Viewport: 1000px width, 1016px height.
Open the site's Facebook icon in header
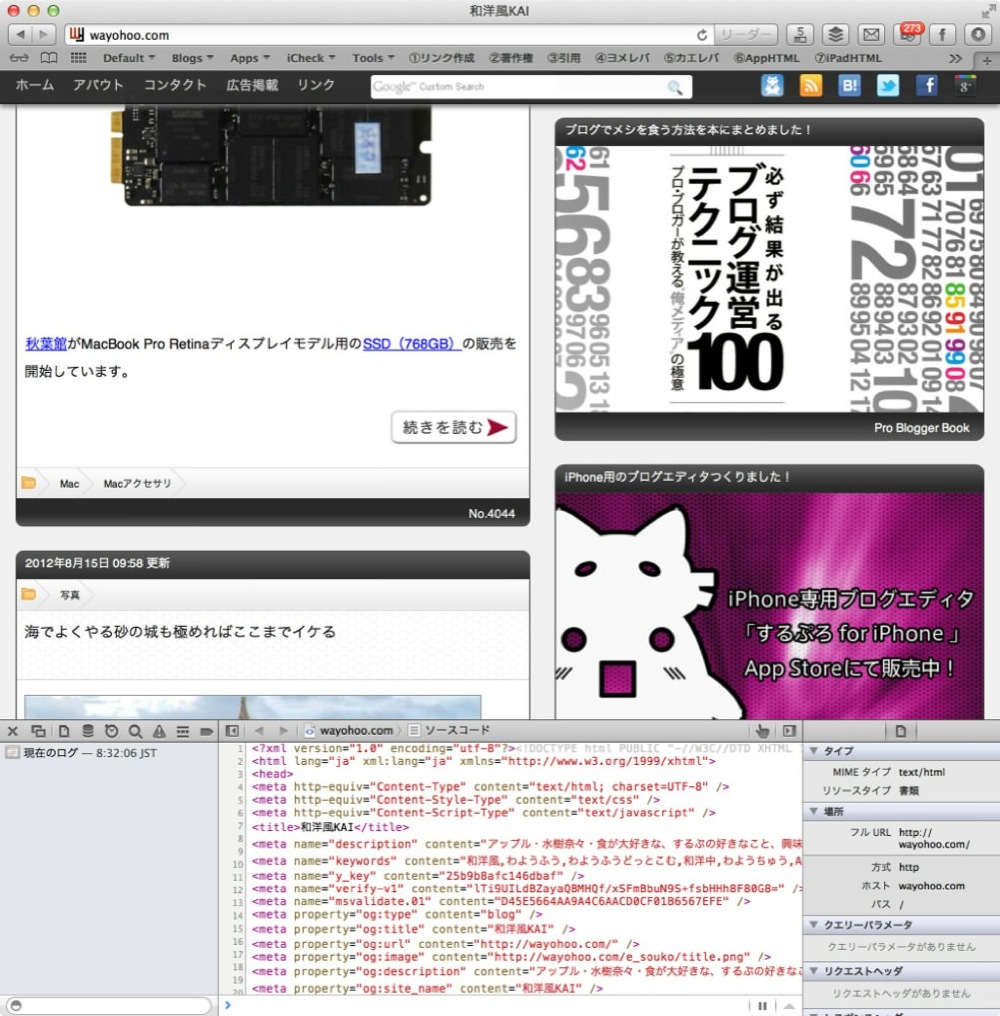[x=927, y=86]
